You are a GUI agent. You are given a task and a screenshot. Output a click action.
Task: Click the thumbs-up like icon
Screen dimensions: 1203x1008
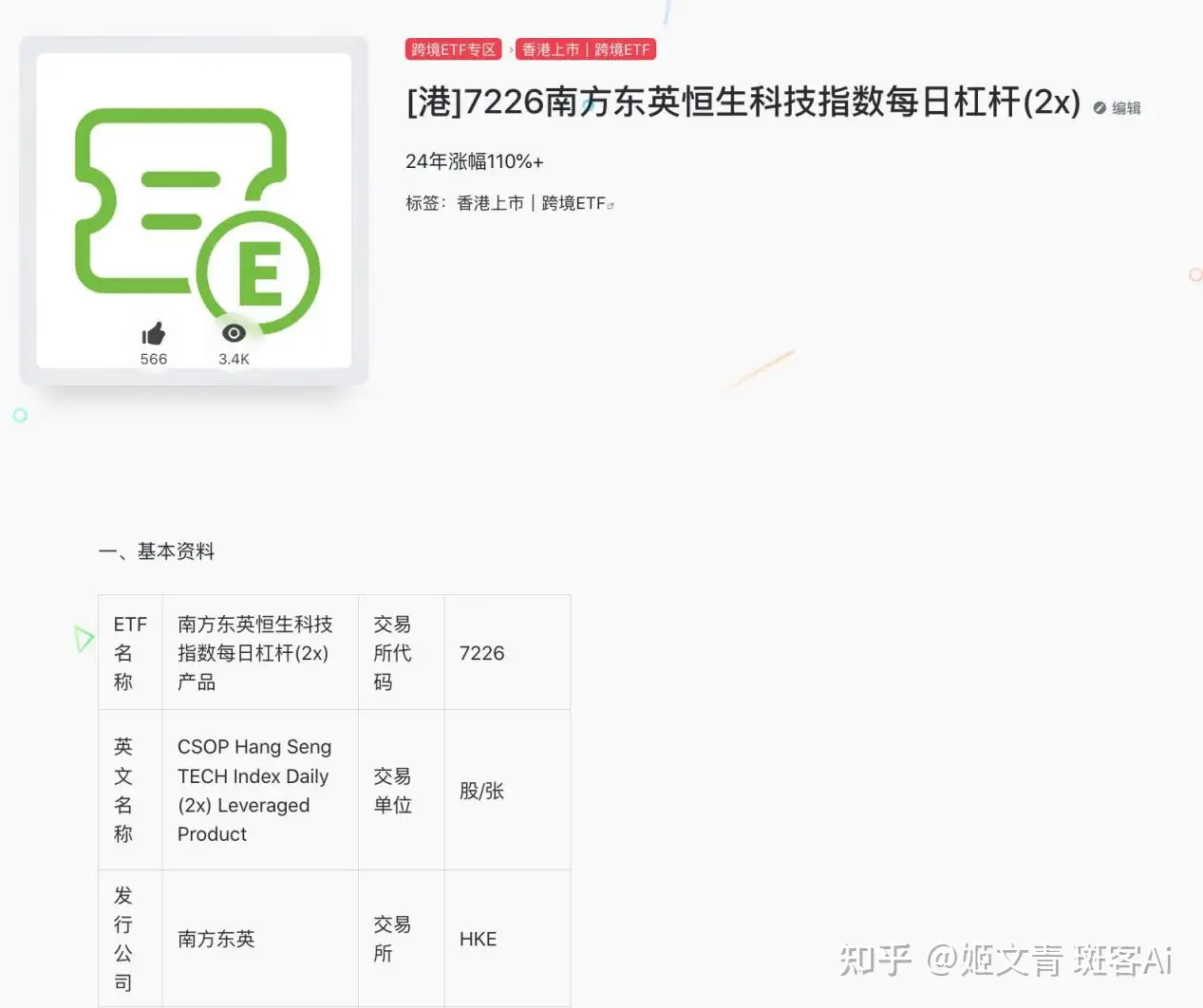(153, 333)
